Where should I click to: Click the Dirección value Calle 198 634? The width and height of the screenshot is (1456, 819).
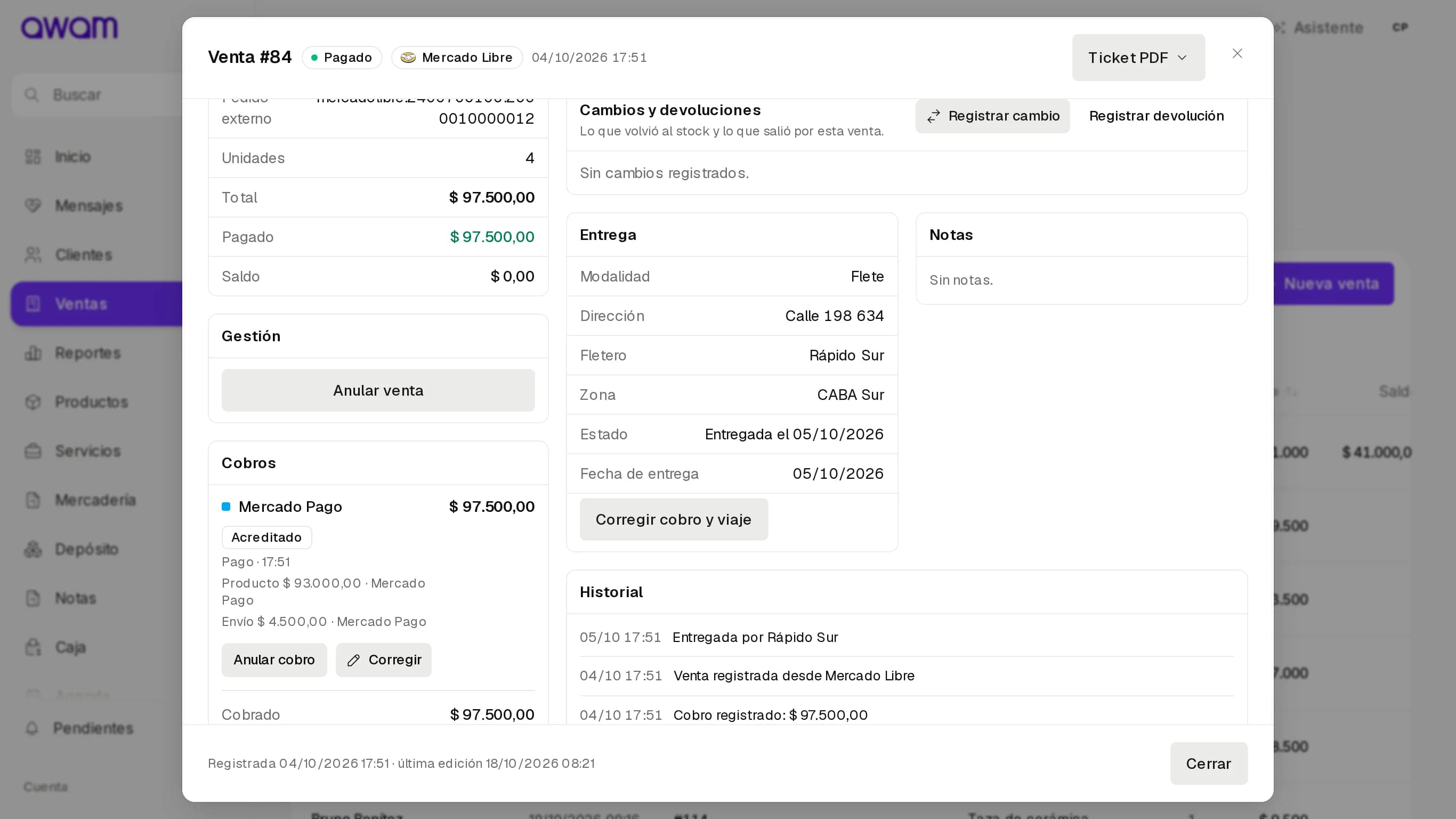click(834, 316)
